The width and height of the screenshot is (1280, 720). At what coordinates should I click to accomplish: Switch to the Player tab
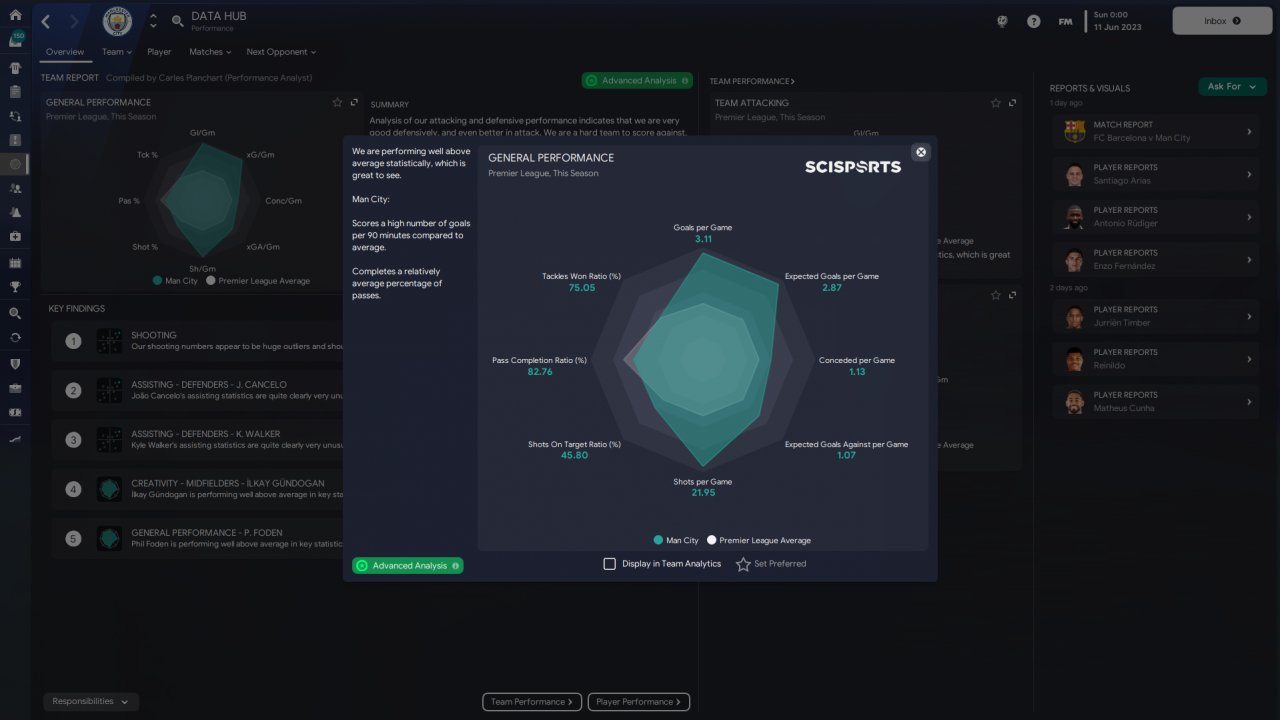[159, 52]
